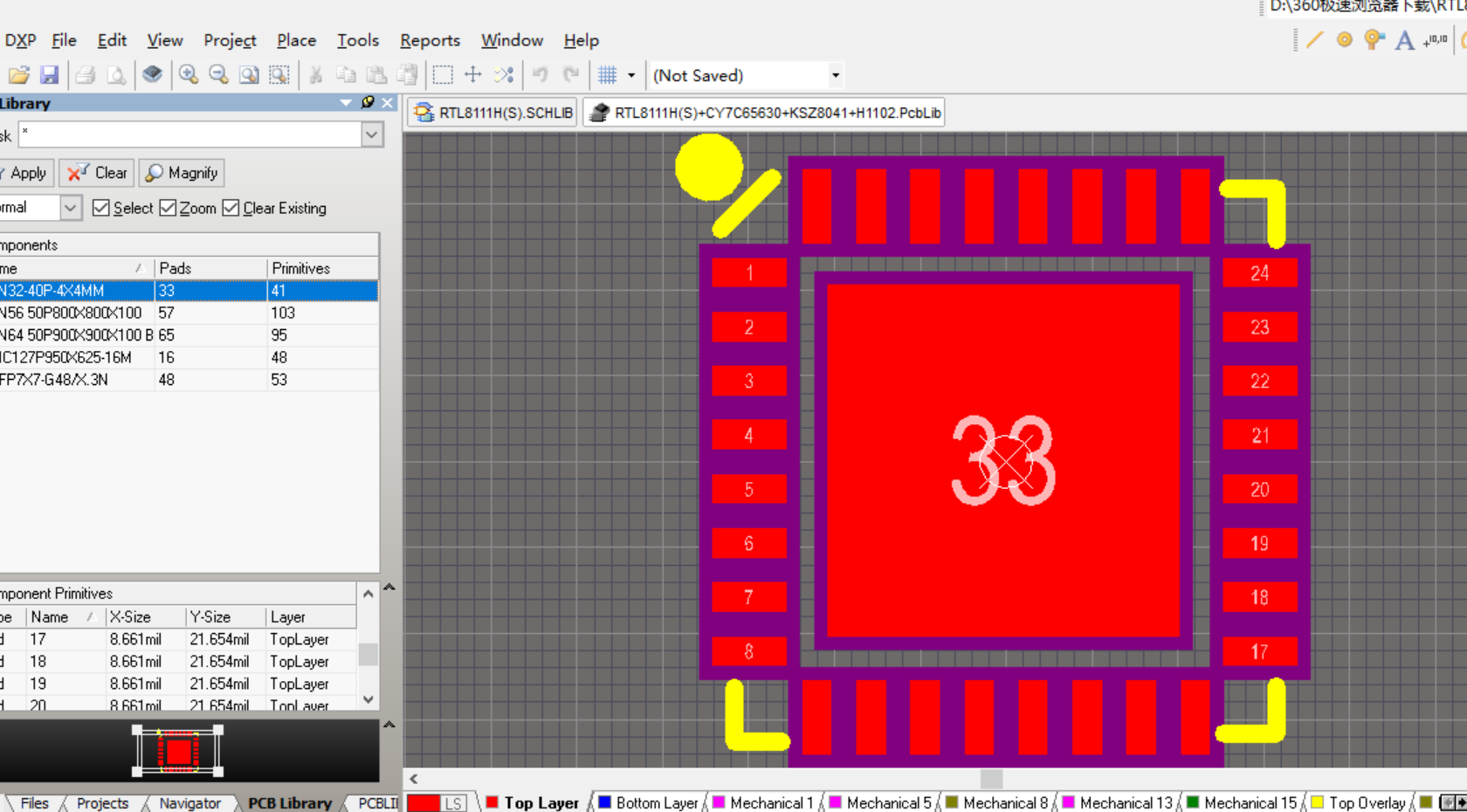Click the Zoom Area icon

point(279,75)
